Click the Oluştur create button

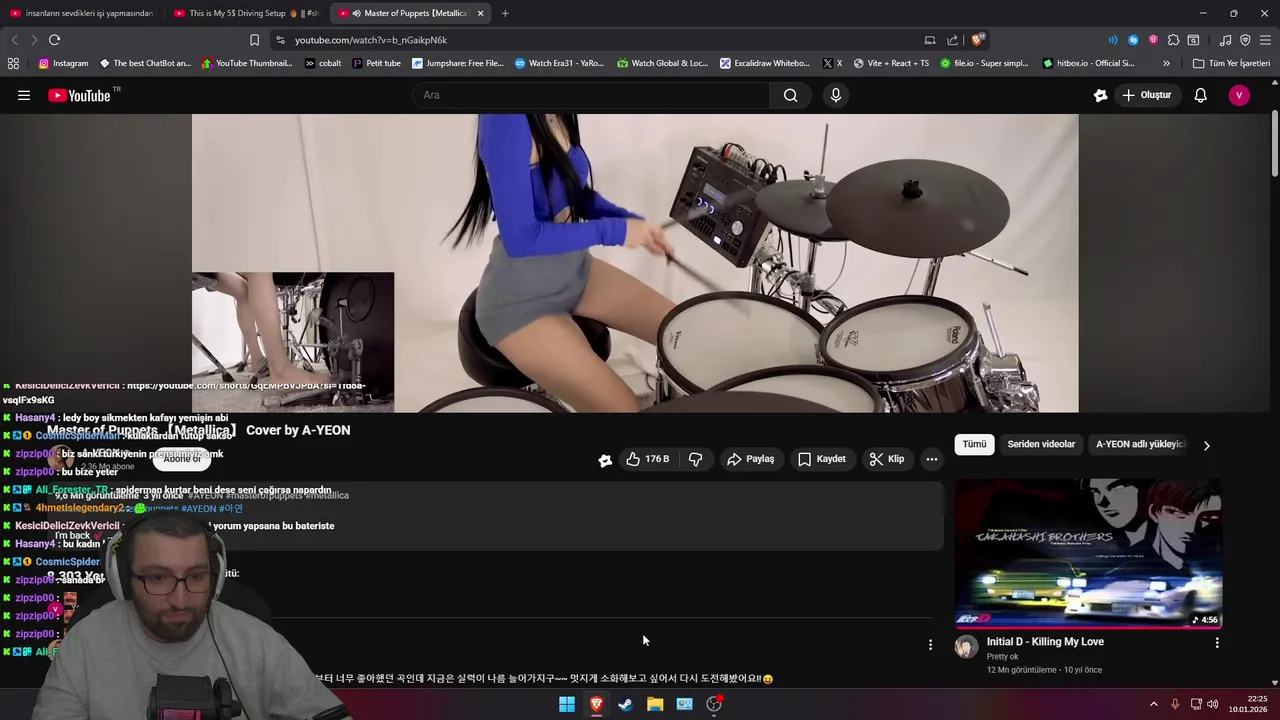click(1146, 95)
